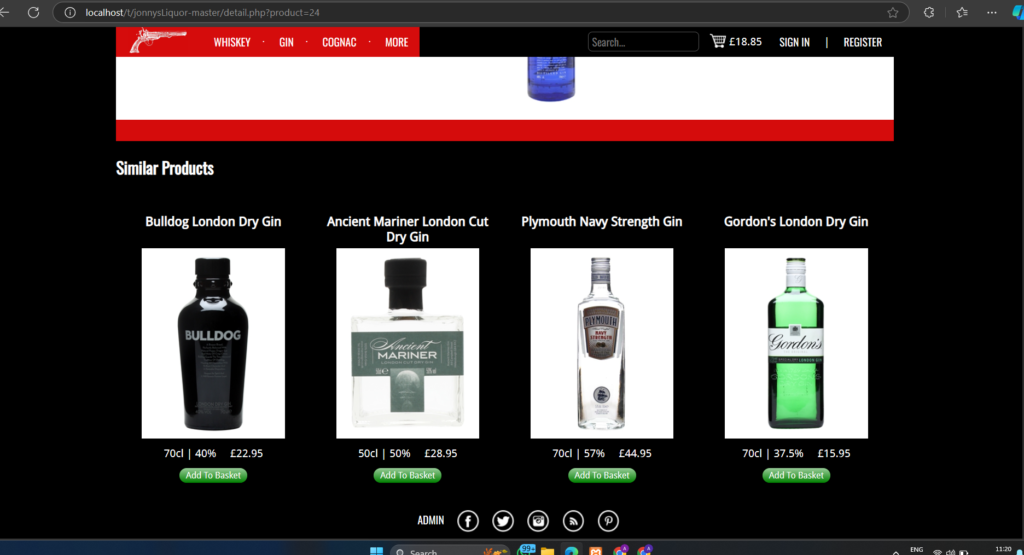Focus the site Search field

tap(643, 42)
